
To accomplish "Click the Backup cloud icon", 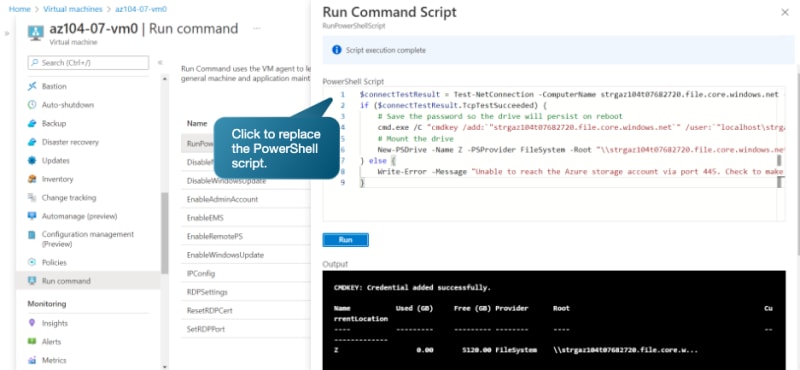I will (x=32, y=124).
